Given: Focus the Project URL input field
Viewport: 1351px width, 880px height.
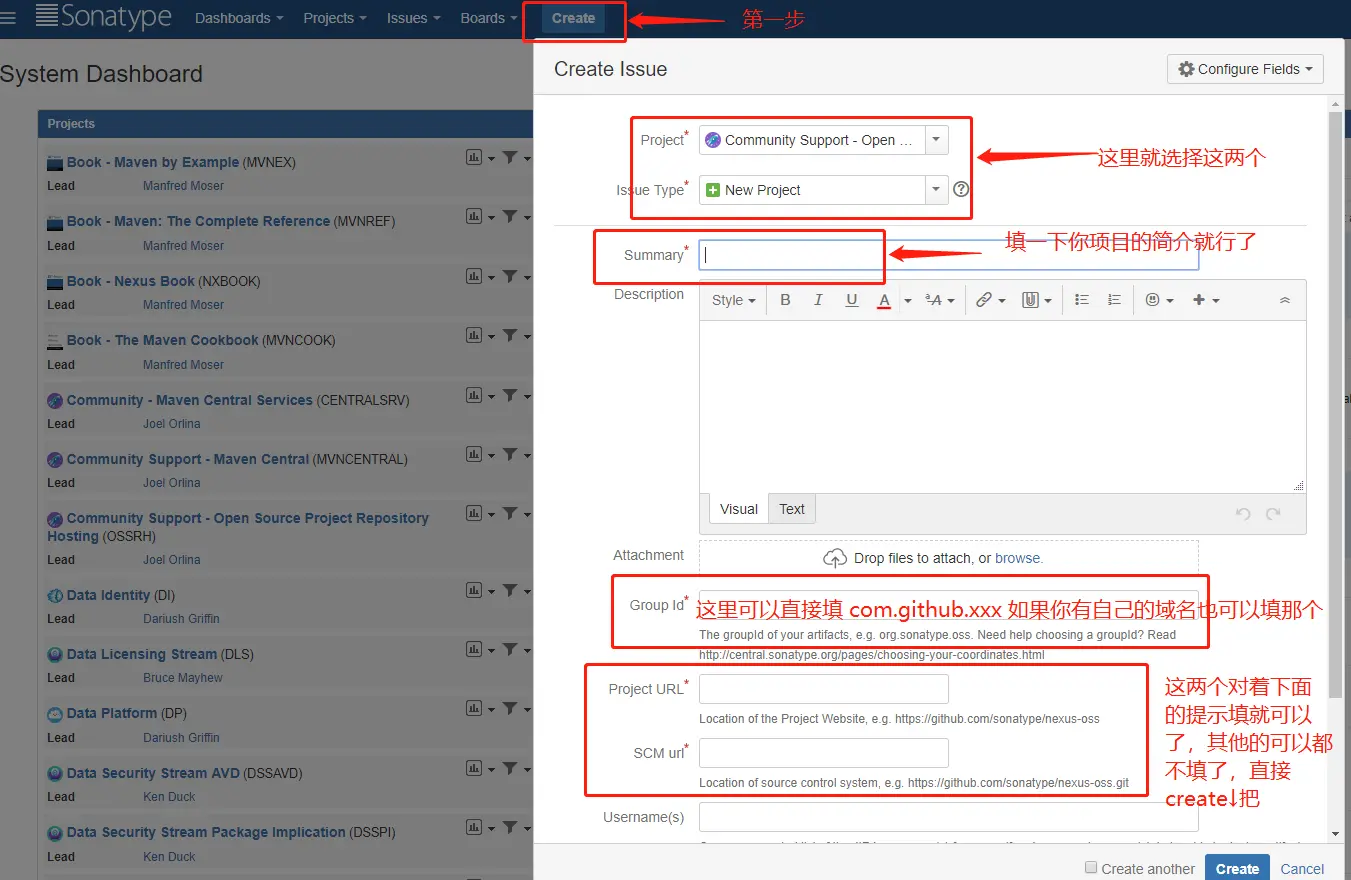Looking at the screenshot, I should click(x=823, y=689).
